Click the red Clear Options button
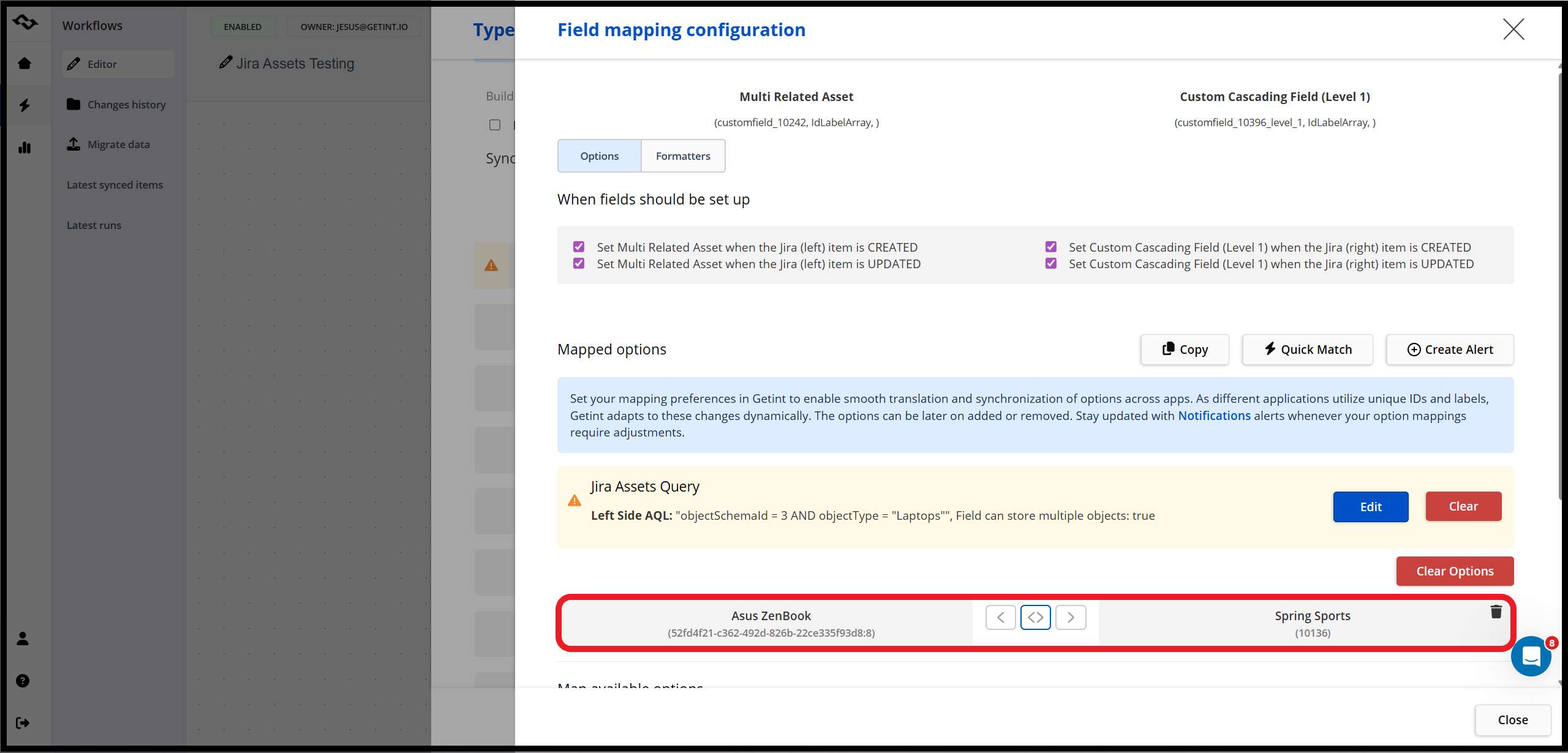 (x=1455, y=571)
